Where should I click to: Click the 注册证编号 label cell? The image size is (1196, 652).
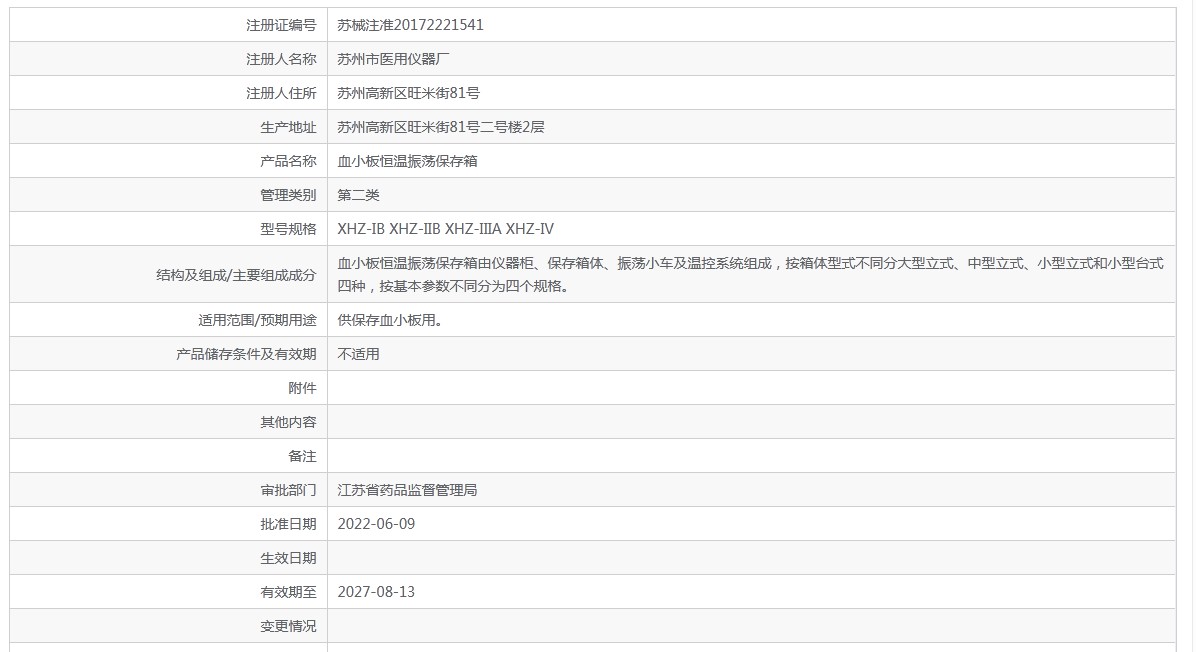coord(281,25)
